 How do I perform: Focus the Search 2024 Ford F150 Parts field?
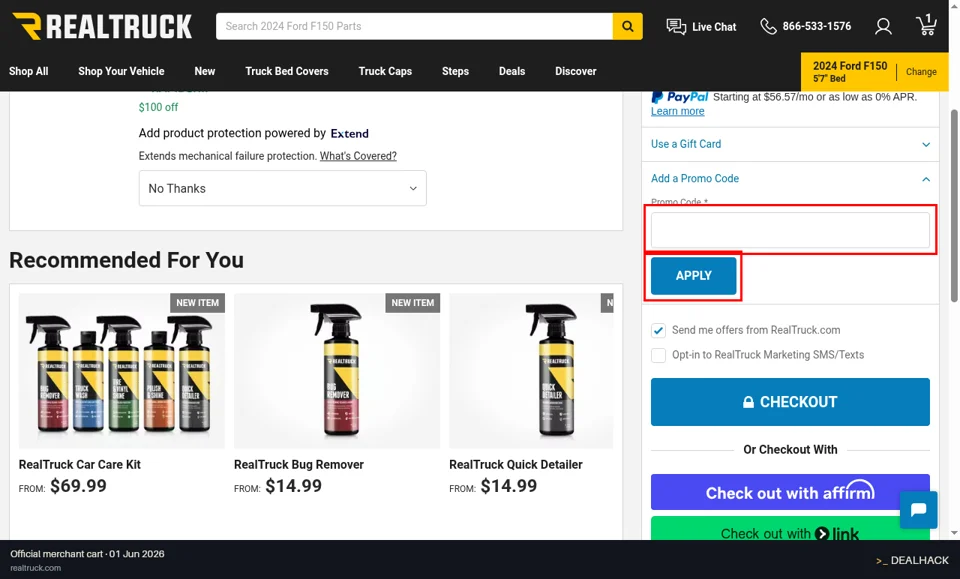[414, 26]
